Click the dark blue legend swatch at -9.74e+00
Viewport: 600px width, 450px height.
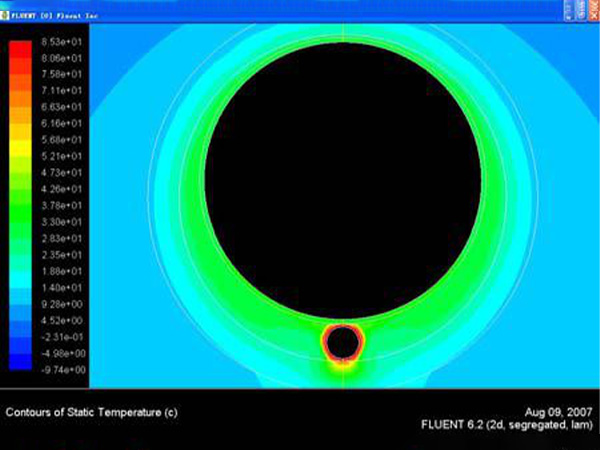[21, 365]
